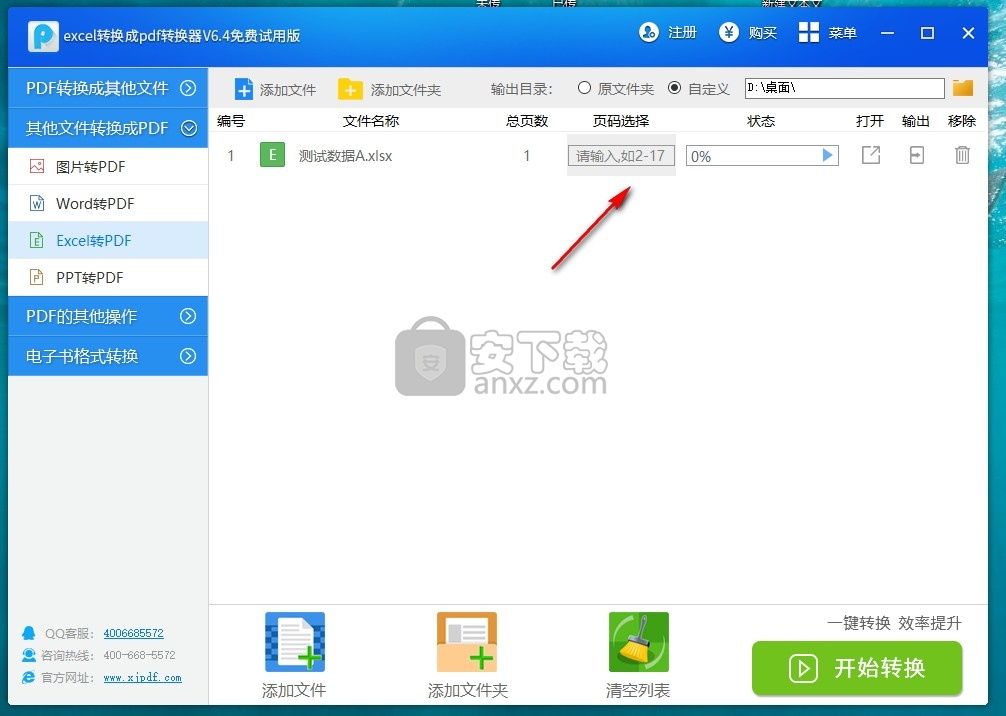Screen dimensions: 1006x716
Task: Click the 页码选择 column header
Action: [620, 121]
